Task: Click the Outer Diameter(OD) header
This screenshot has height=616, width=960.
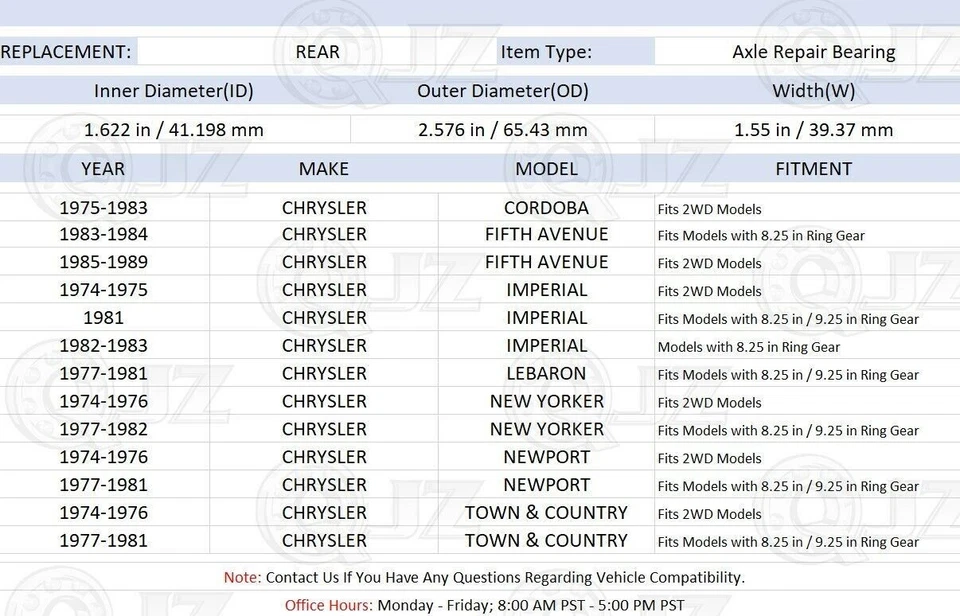Action: coord(503,90)
